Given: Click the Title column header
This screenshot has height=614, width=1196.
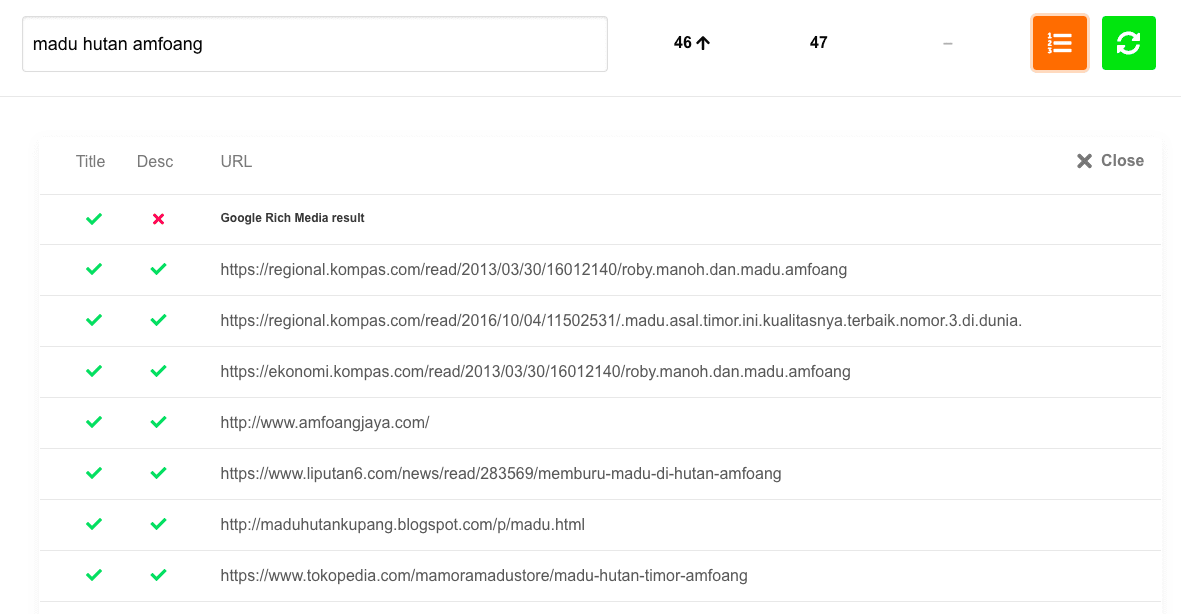Looking at the screenshot, I should point(90,161).
